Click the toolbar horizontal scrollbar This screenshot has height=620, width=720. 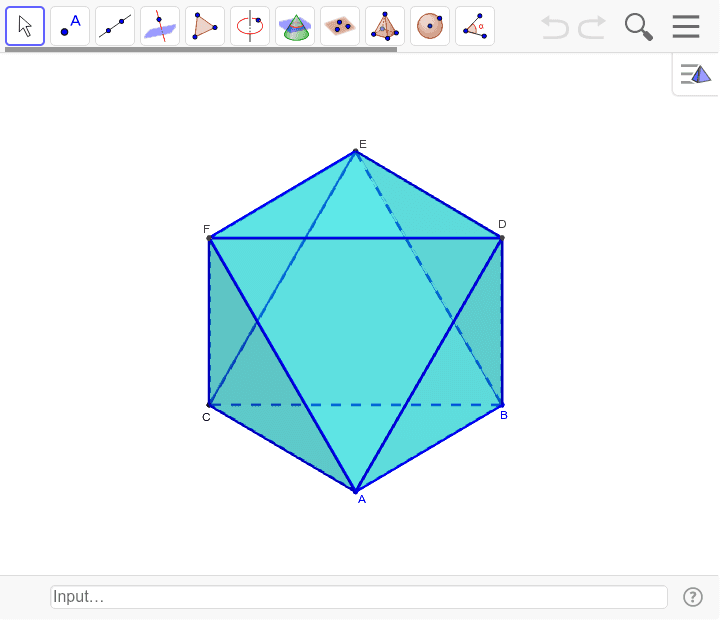pos(201,50)
